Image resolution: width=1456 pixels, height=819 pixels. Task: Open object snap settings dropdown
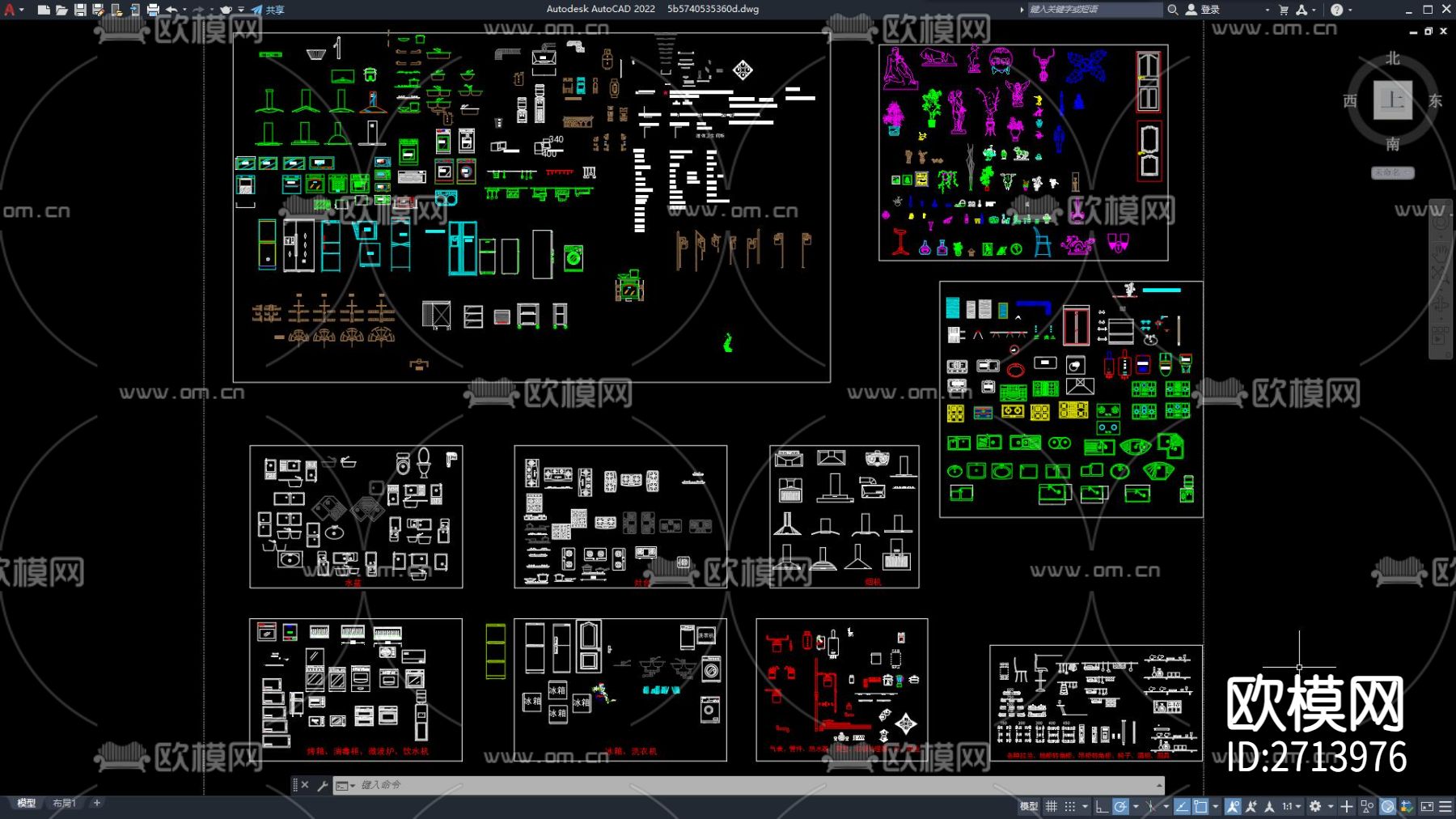point(1215,806)
